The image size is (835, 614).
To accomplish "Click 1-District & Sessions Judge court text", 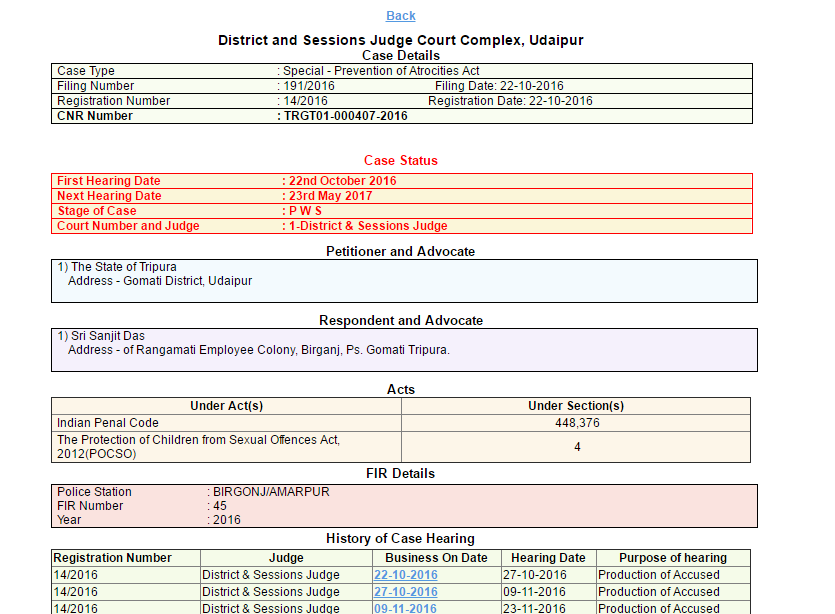I will [368, 226].
